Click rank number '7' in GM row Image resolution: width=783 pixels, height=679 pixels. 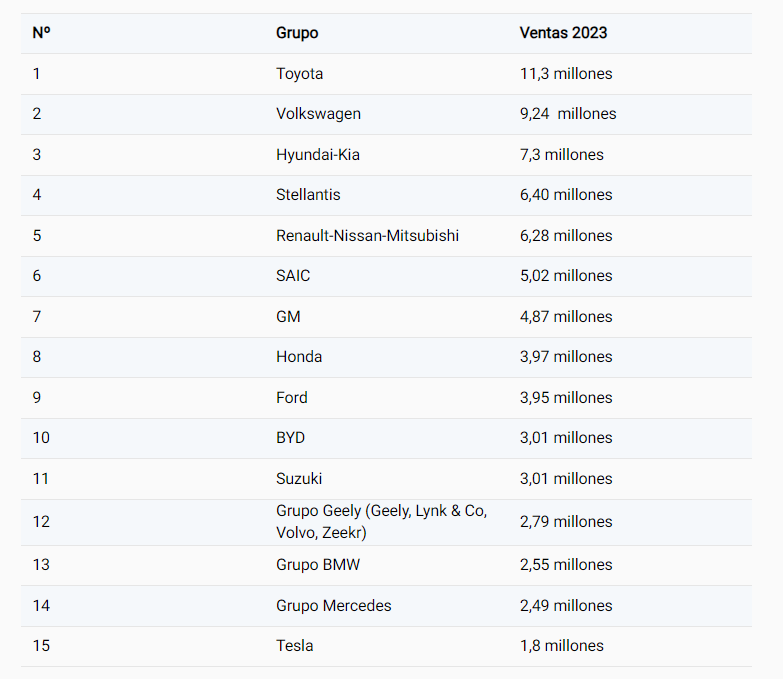point(37,317)
